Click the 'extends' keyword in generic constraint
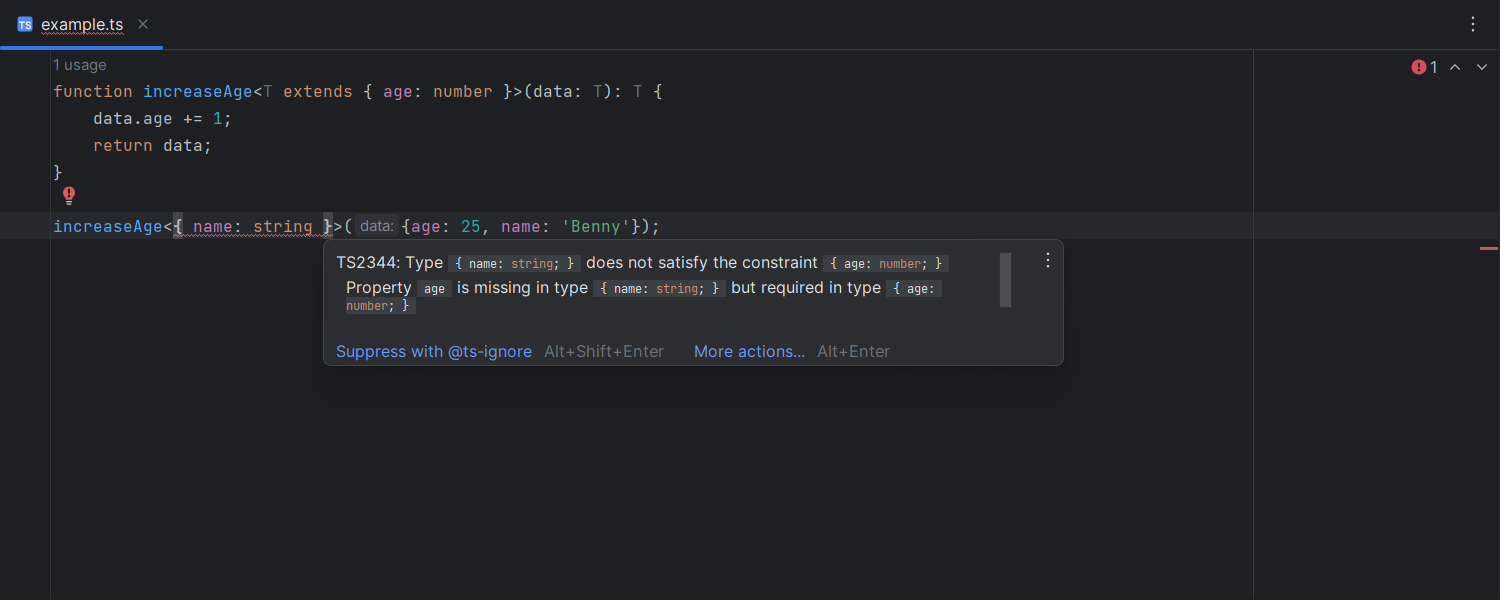The height and width of the screenshot is (600, 1500). coord(318,91)
